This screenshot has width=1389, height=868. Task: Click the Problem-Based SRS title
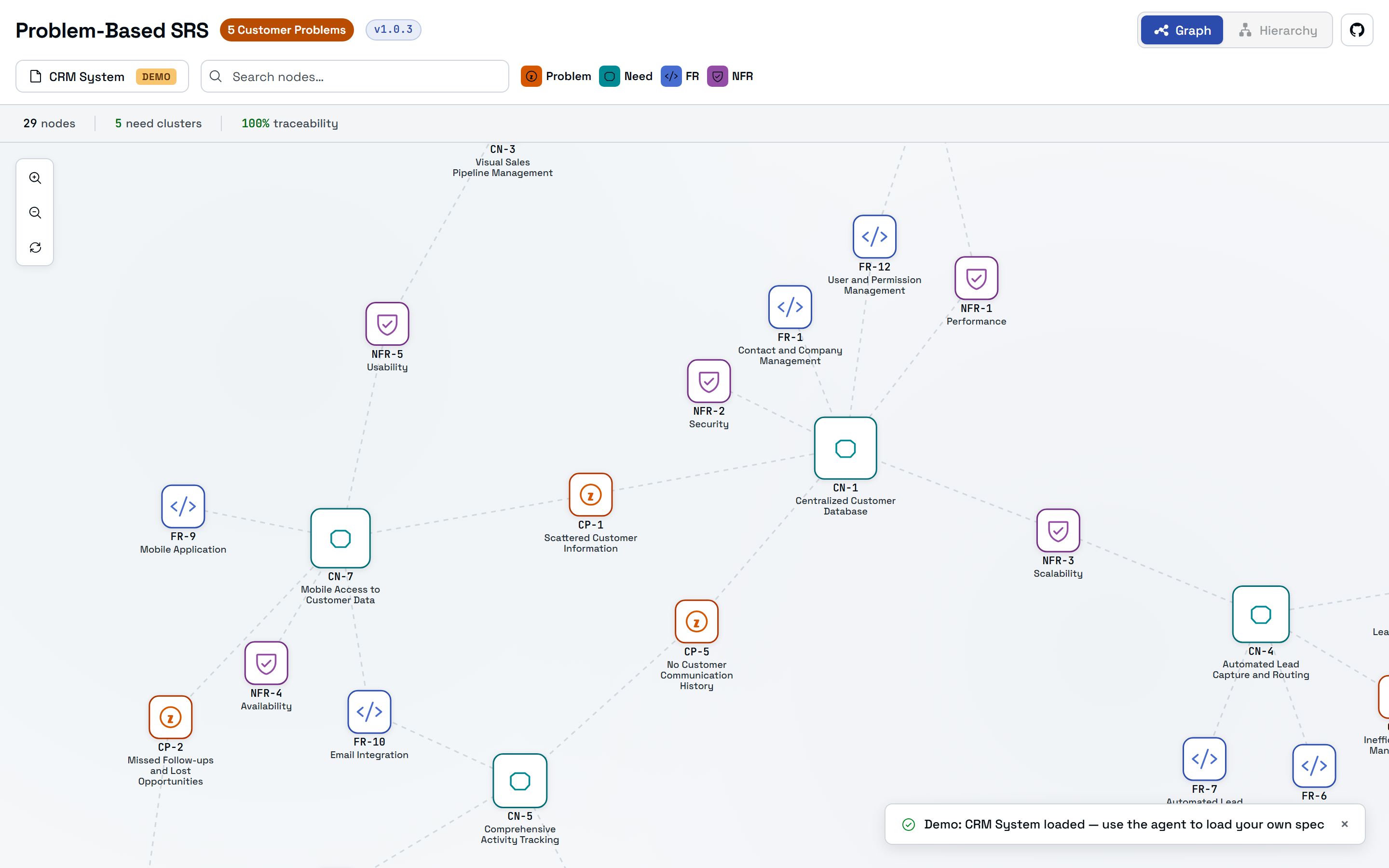pyautogui.click(x=112, y=30)
